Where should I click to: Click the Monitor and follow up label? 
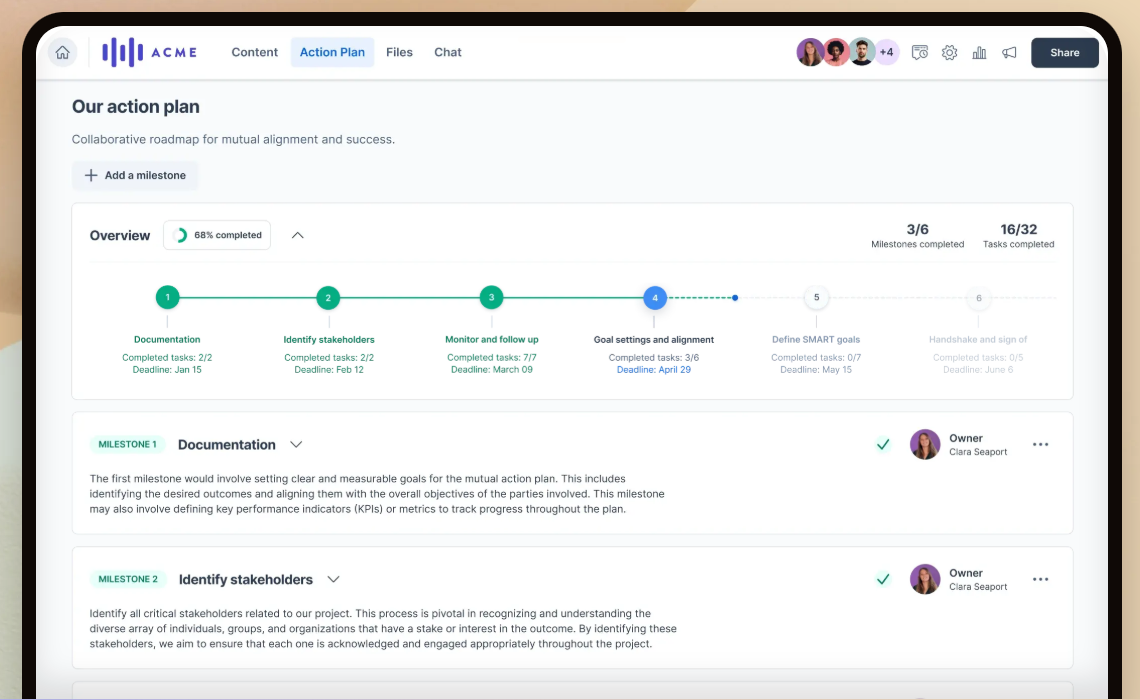pyautogui.click(x=491, y=339)
